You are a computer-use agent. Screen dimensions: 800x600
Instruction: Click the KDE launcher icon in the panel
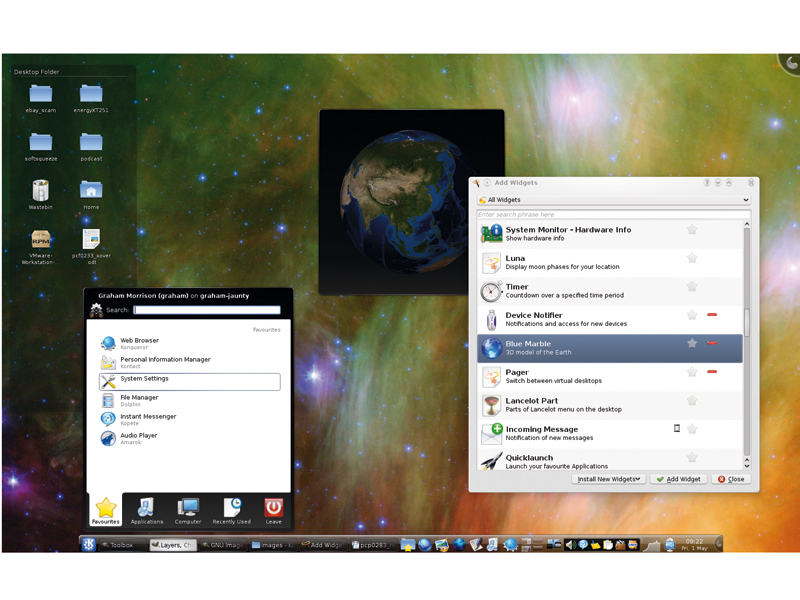coord(88,544)
